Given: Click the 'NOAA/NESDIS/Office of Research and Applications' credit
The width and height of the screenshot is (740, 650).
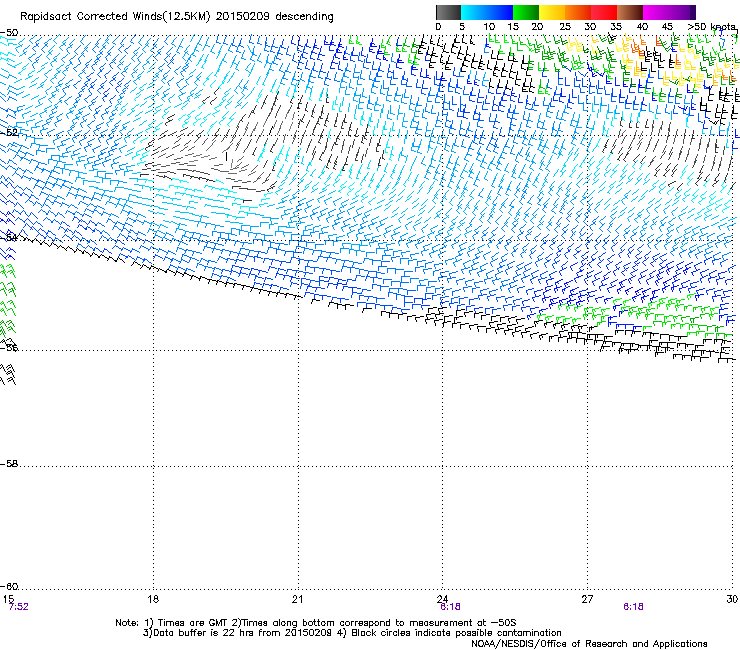Looking at the screenshot, I should coord(589,644).
